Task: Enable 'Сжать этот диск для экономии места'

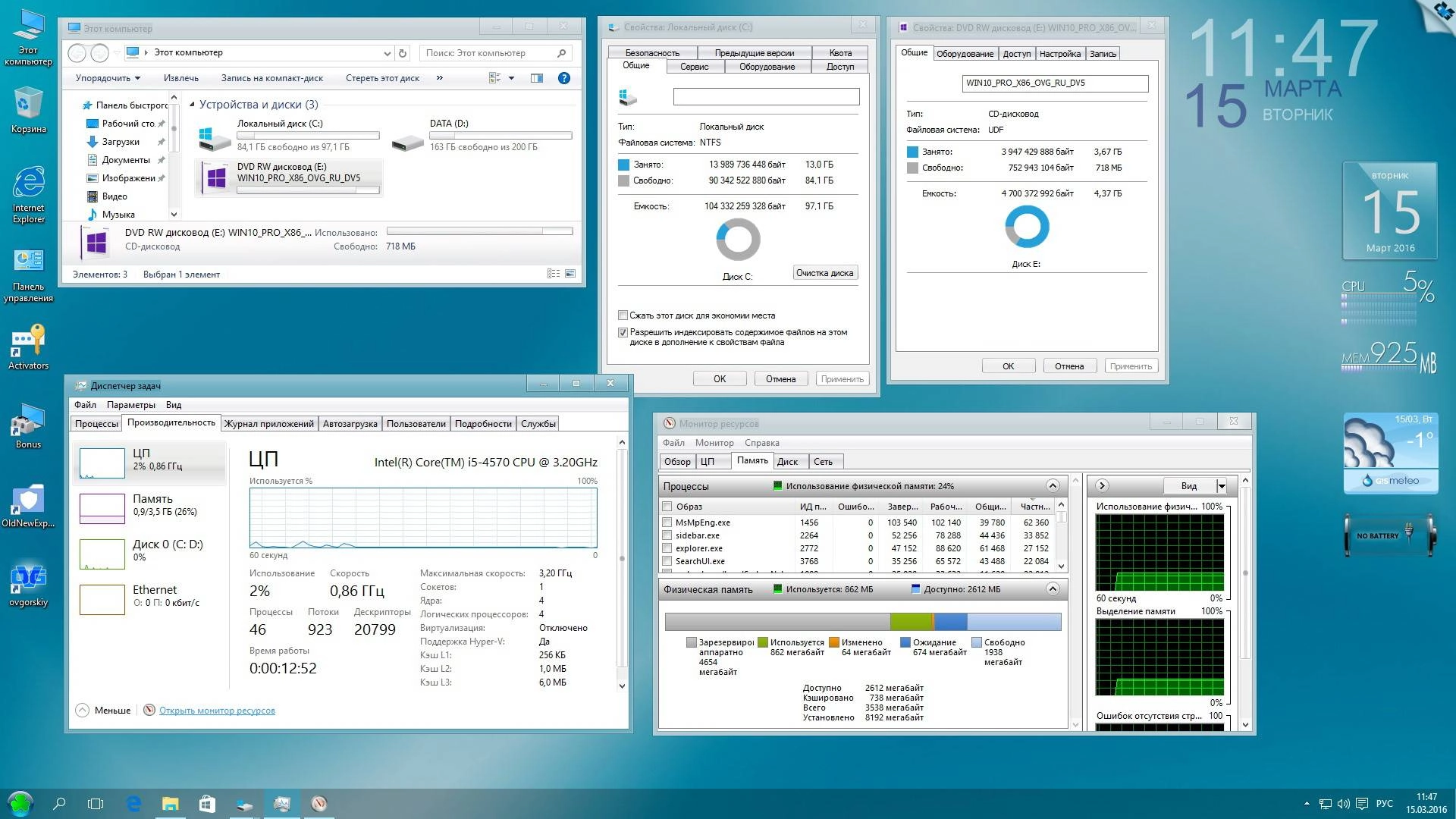Action: [x=623, y=315]
